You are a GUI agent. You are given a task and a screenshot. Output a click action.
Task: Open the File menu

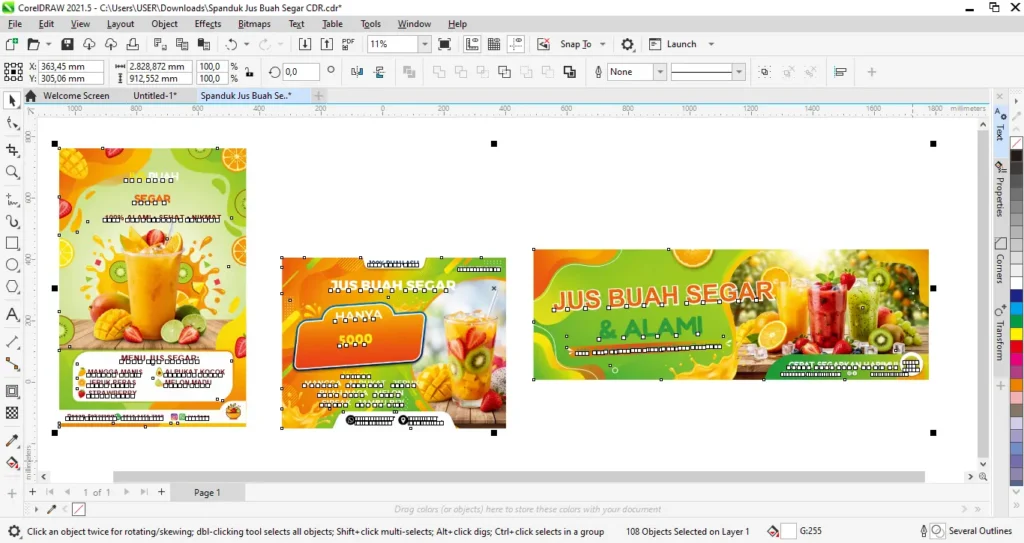(15, 24)
